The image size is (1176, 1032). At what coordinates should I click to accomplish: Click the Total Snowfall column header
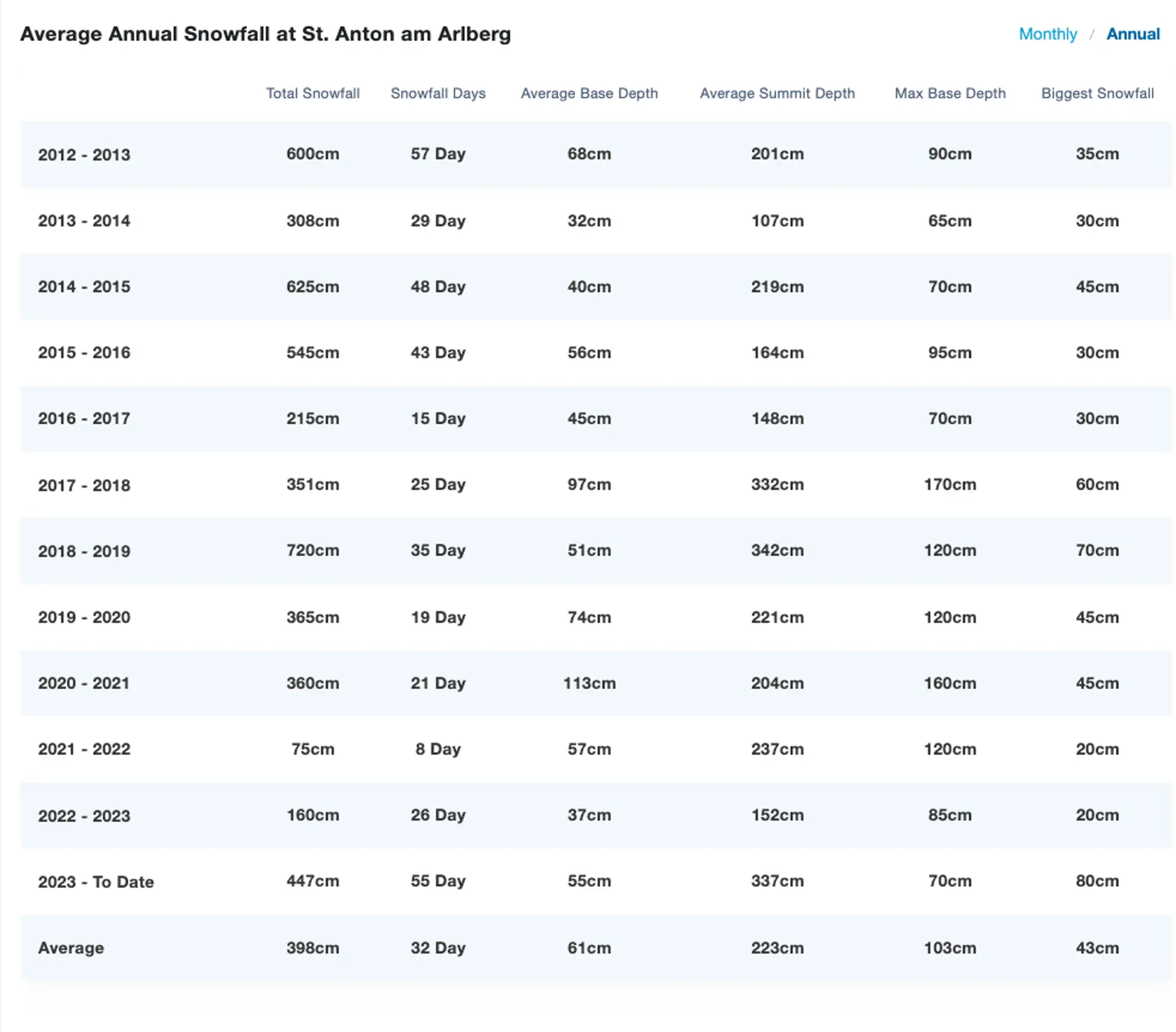coord(312,93)
